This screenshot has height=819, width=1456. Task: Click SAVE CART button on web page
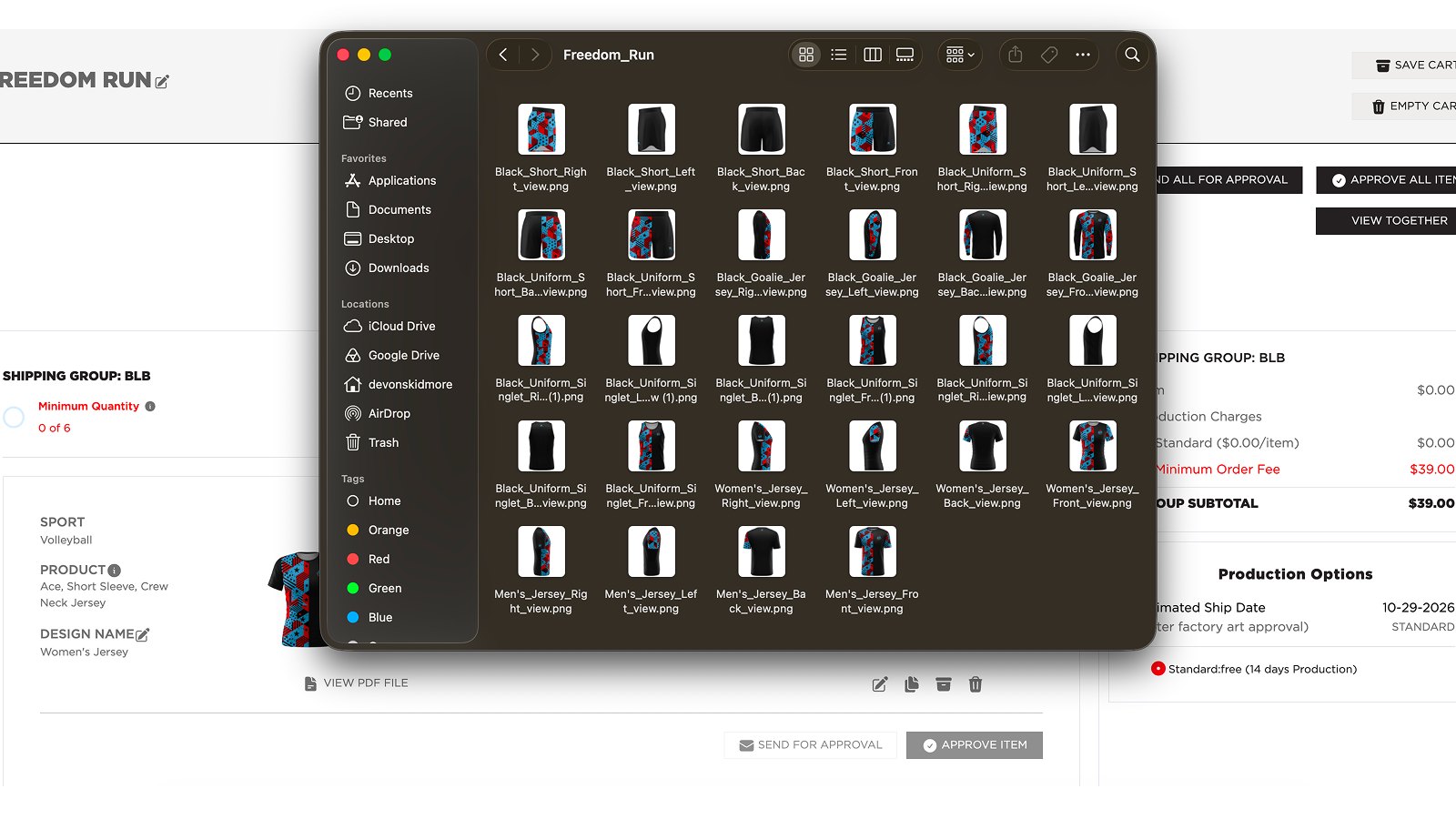1404,66
